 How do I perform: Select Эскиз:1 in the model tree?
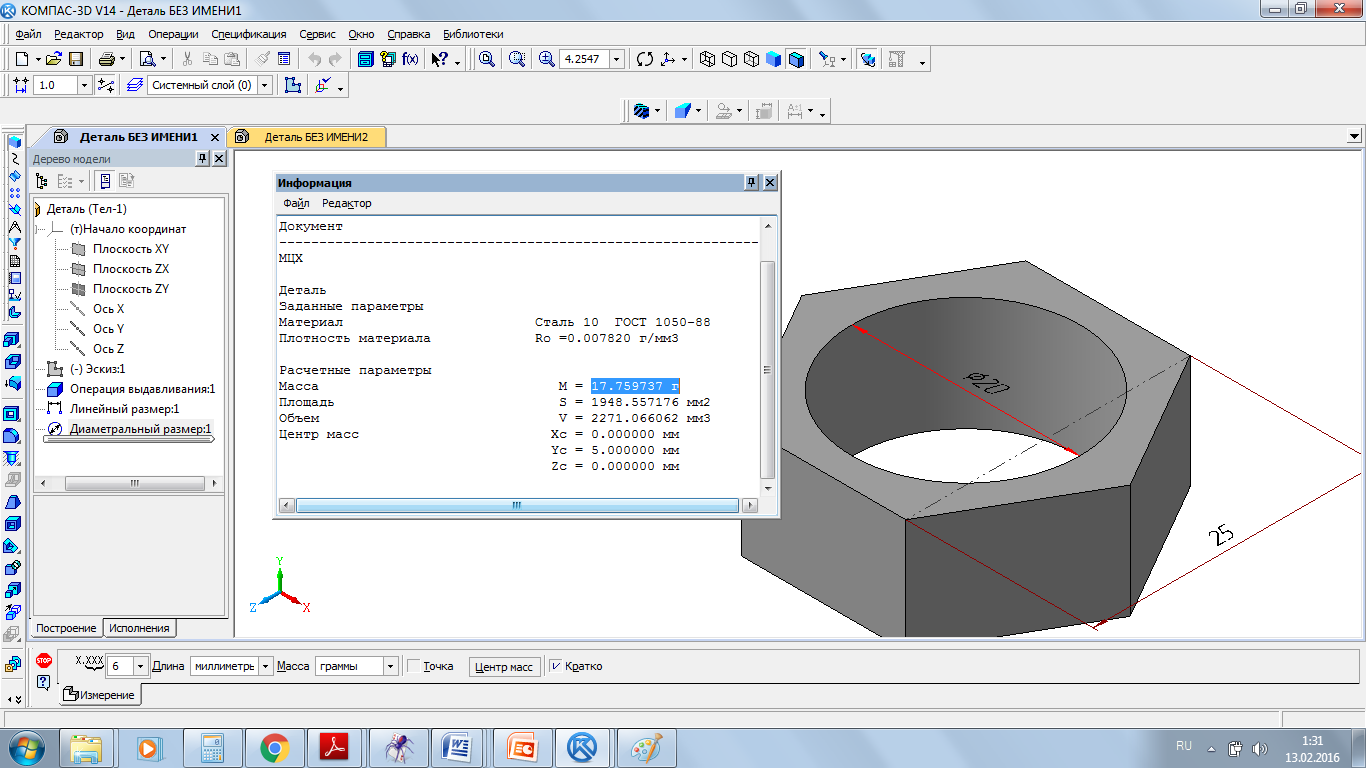pos(98,369)
